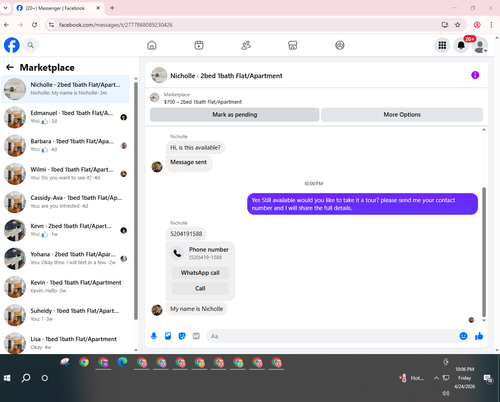Go to Home feed icon
The image size is (500, 402).
point(152,45)
